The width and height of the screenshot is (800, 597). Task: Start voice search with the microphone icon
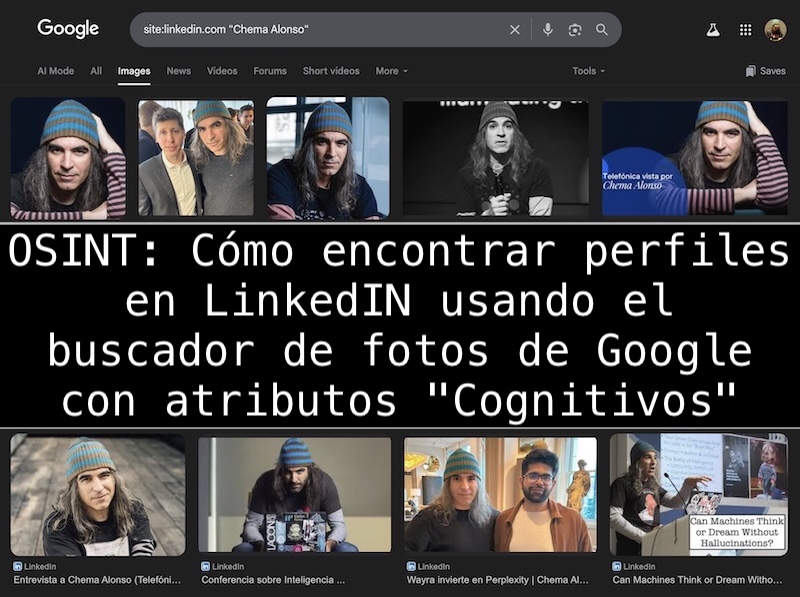coord(547,30)
